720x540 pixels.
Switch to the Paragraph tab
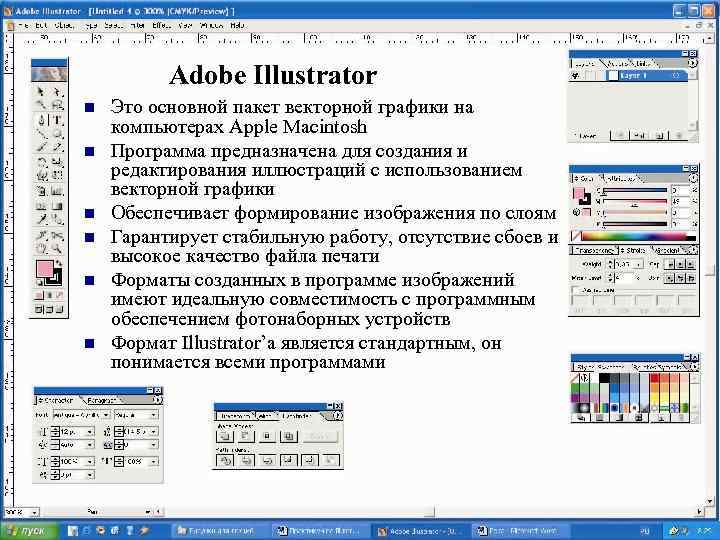[102, 400]
